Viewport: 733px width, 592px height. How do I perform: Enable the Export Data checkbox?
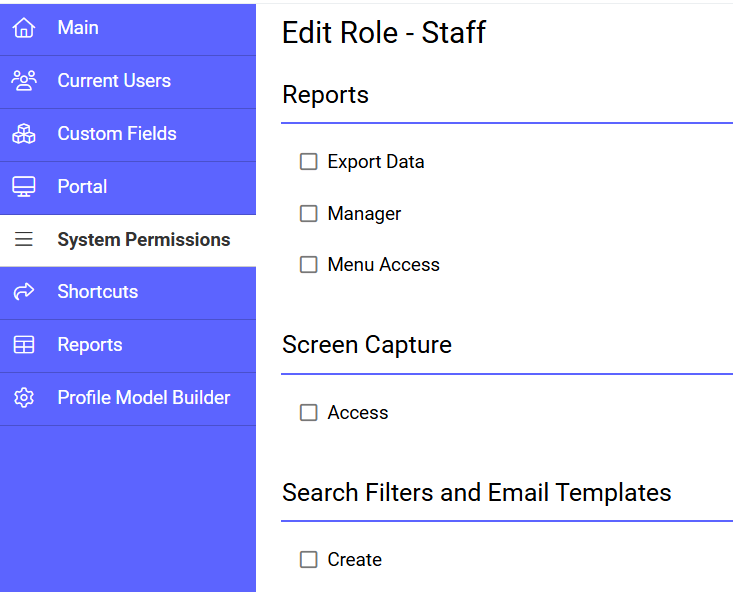tap(309, 162)
